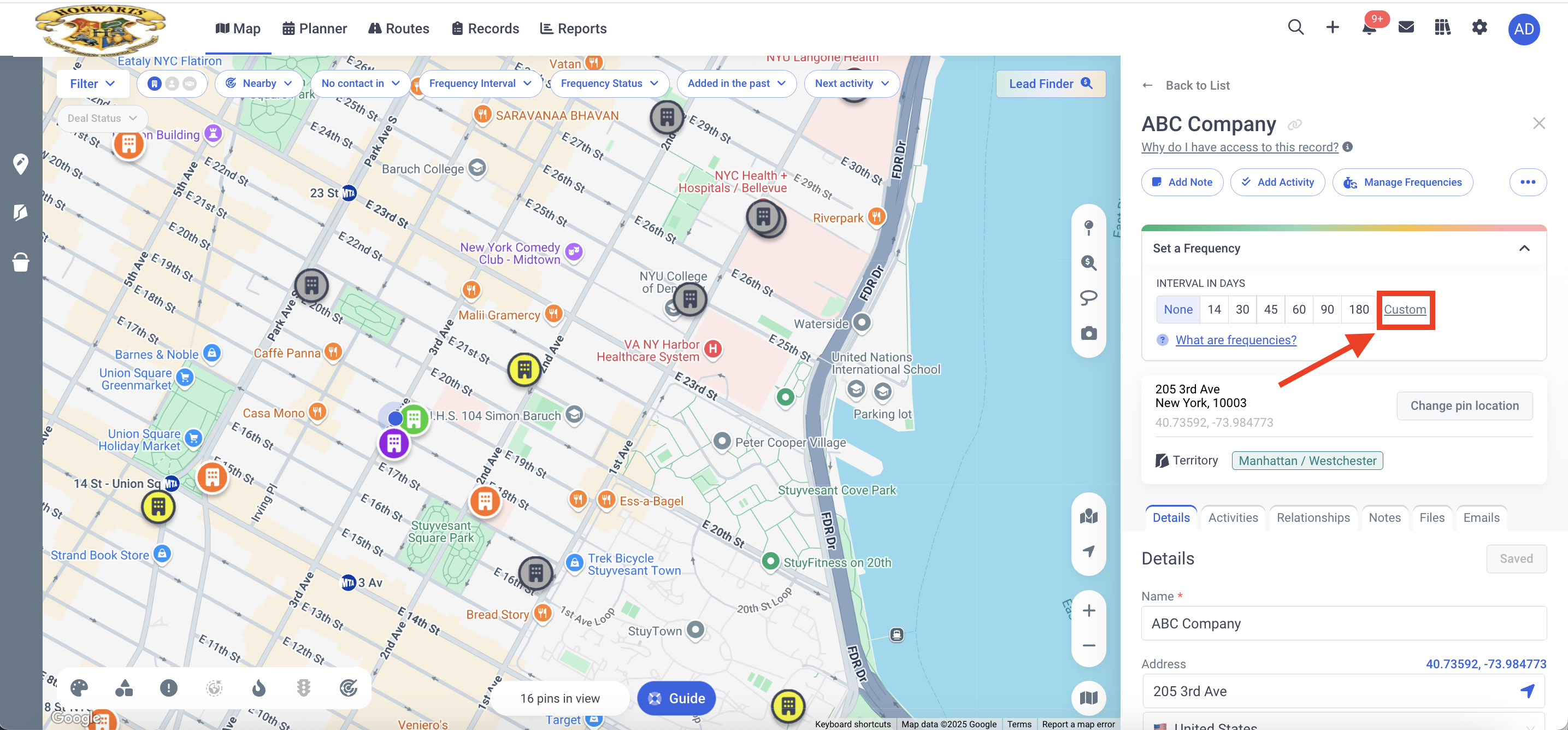
Task: Open the Added in the past dropdown
Action: (736, 84)
